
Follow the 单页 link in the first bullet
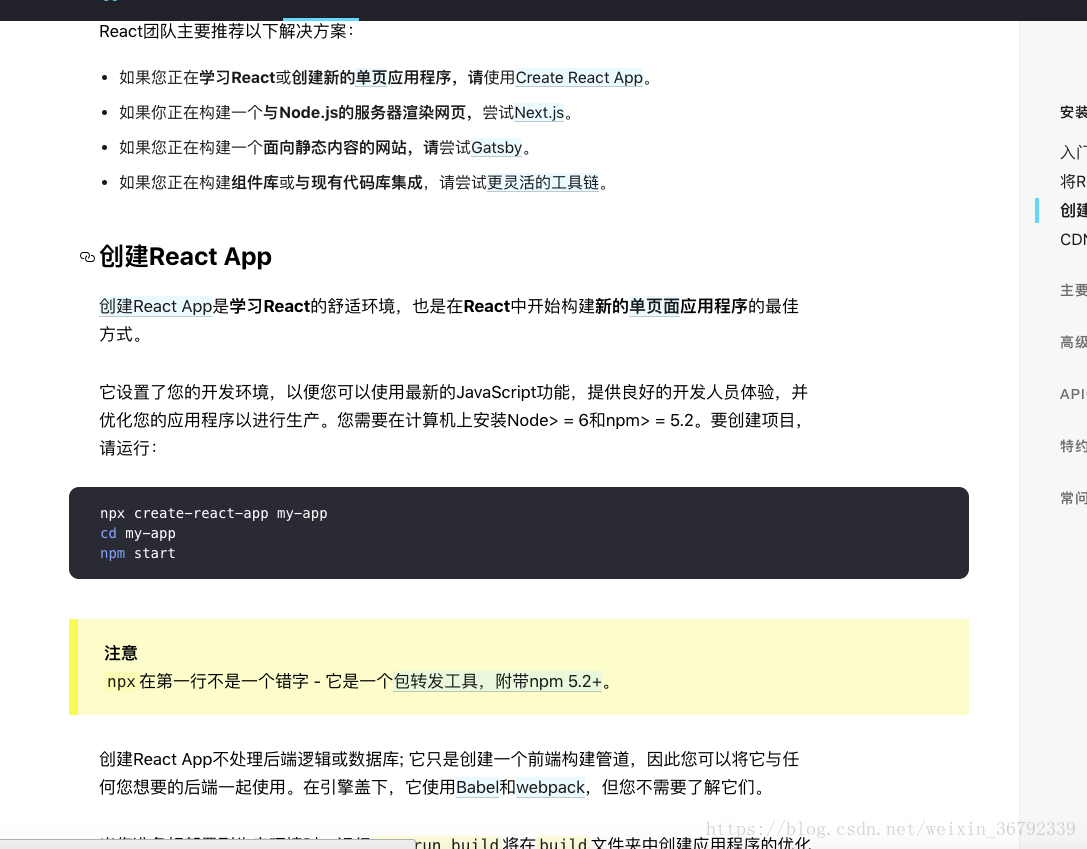[x=371, y=78]
